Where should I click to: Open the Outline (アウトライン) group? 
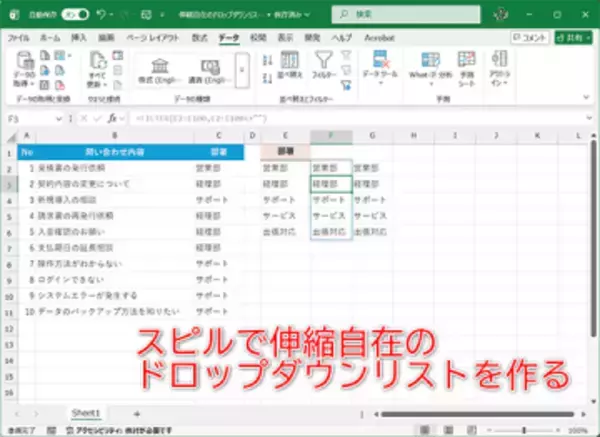[x=499, y=68]
